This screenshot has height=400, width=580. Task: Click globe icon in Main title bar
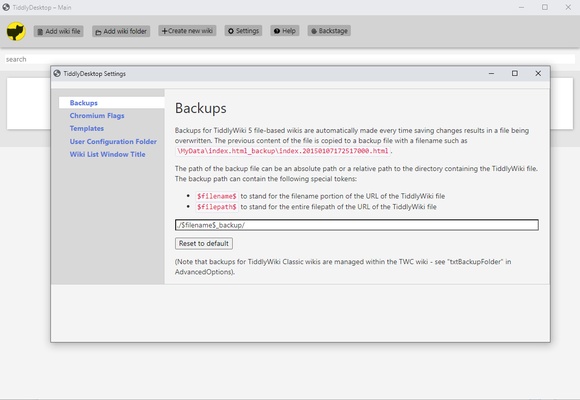6,7
